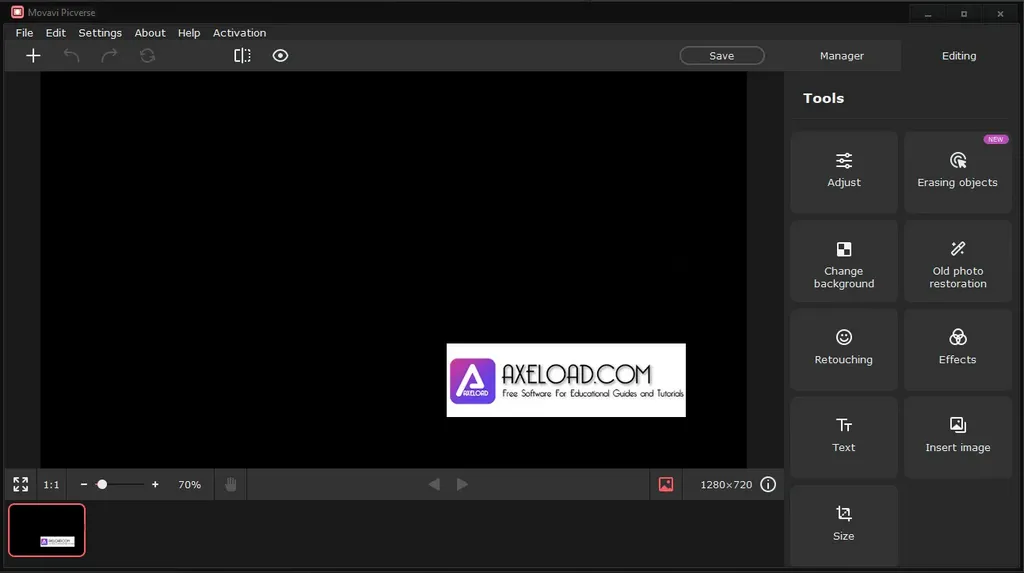Maximize the Movavi Picverse window
This screenshot has height=573, width=1024.
(x=964, y=13)
